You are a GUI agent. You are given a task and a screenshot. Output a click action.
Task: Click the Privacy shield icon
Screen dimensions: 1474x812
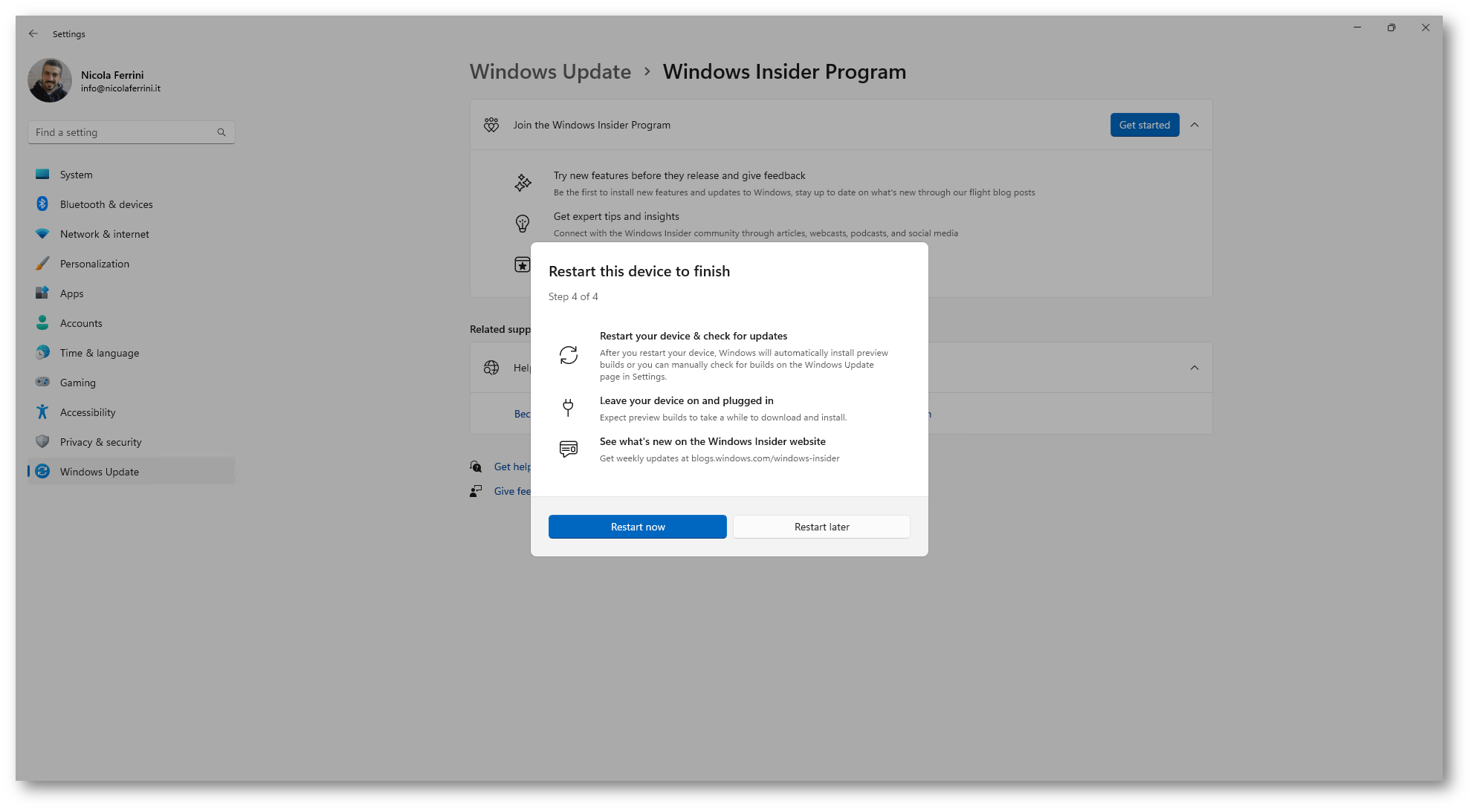pos(42,441)
